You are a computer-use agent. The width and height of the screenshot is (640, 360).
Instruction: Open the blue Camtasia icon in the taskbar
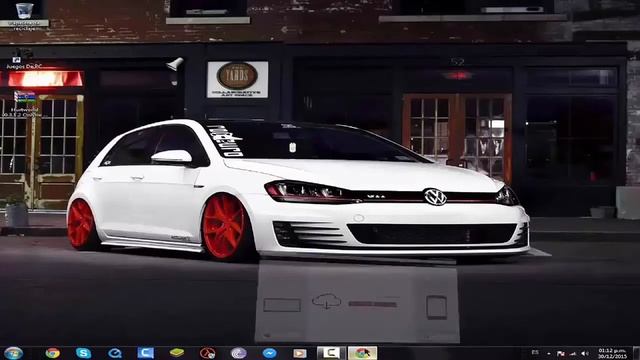click(146, 353)
